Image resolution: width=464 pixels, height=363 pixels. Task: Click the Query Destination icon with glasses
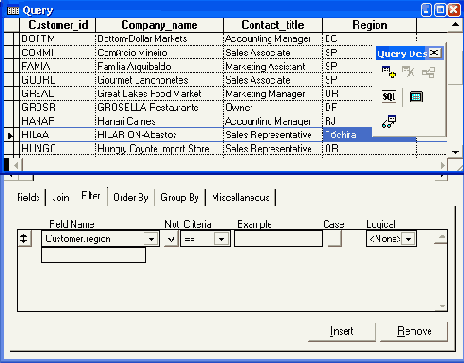389,122
